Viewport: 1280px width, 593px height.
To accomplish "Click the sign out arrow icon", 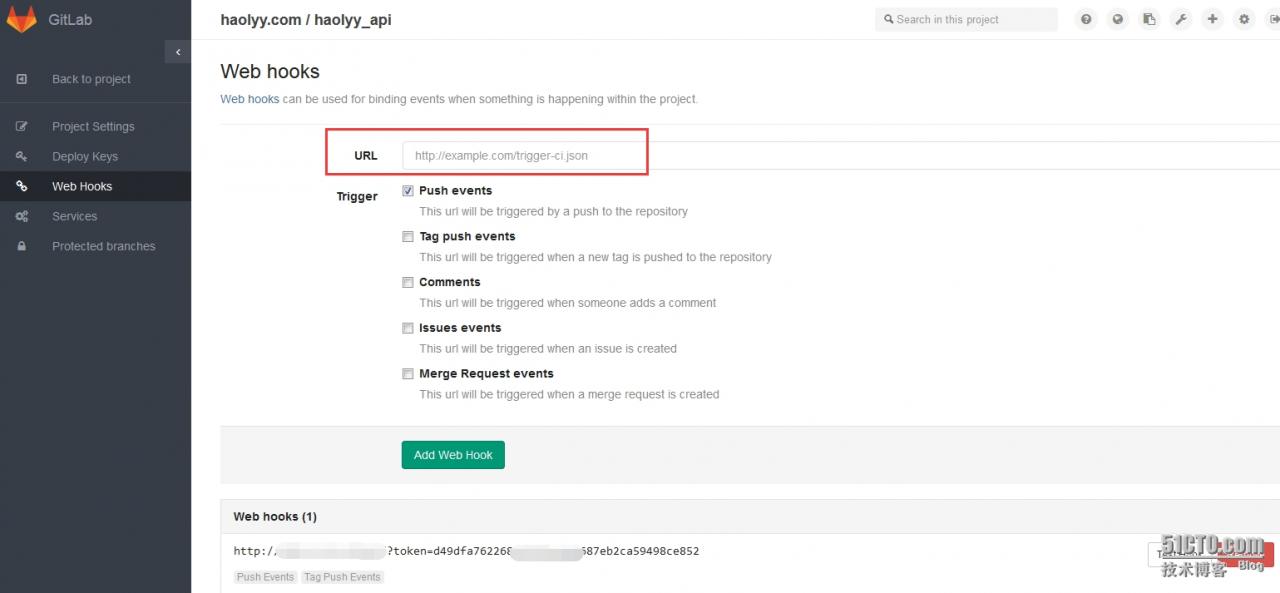I will click(1274, 19).
